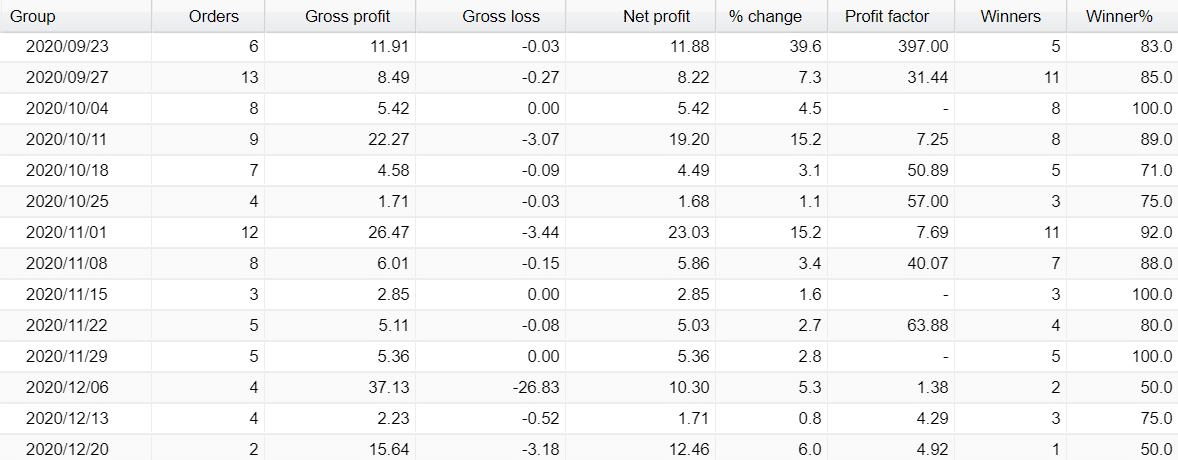Screen dimensions: 1178x460
Task: Sort by the Orders column header
Action: [x=208, y=16]
